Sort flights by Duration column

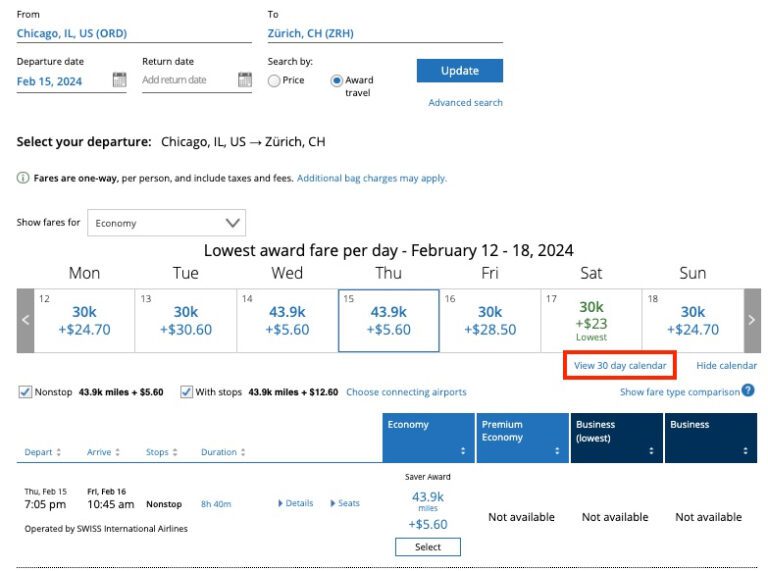click(222, 452)
